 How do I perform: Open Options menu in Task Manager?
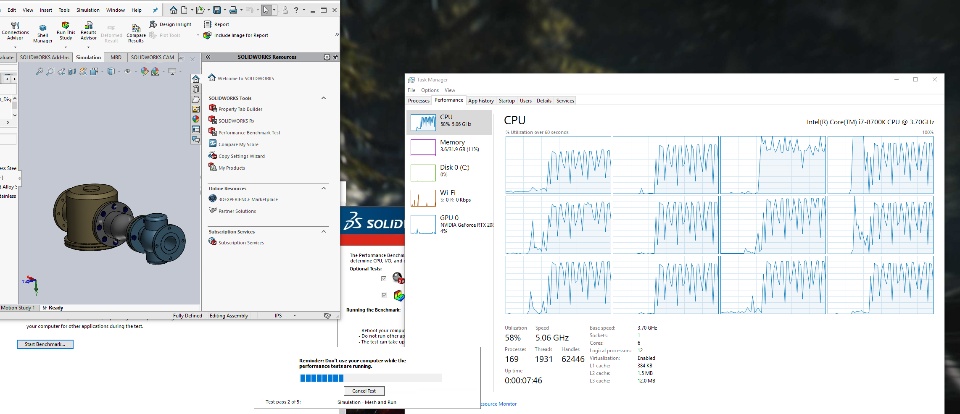pos(430,90)
